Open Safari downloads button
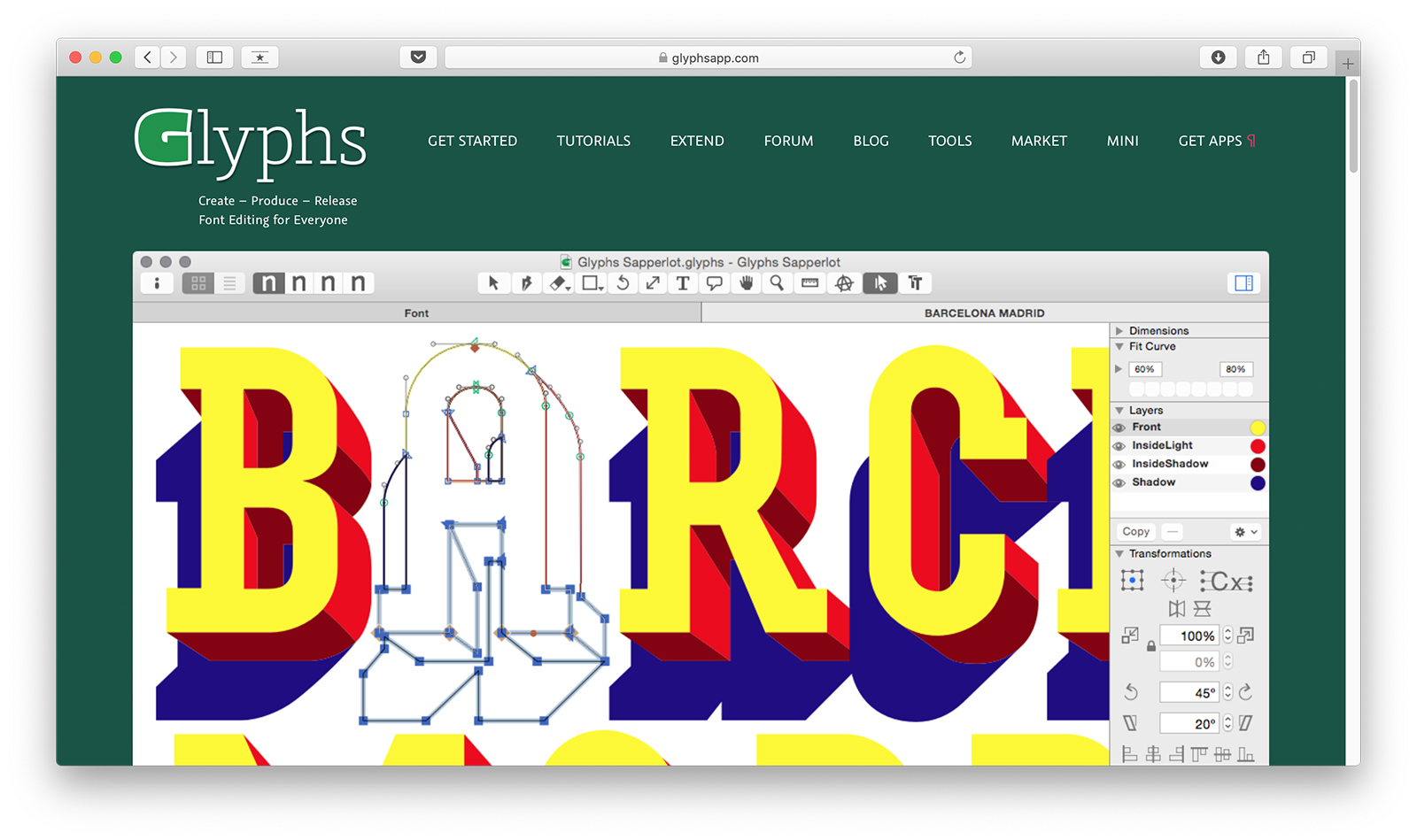The image size is (1417, 840). 1219,58
